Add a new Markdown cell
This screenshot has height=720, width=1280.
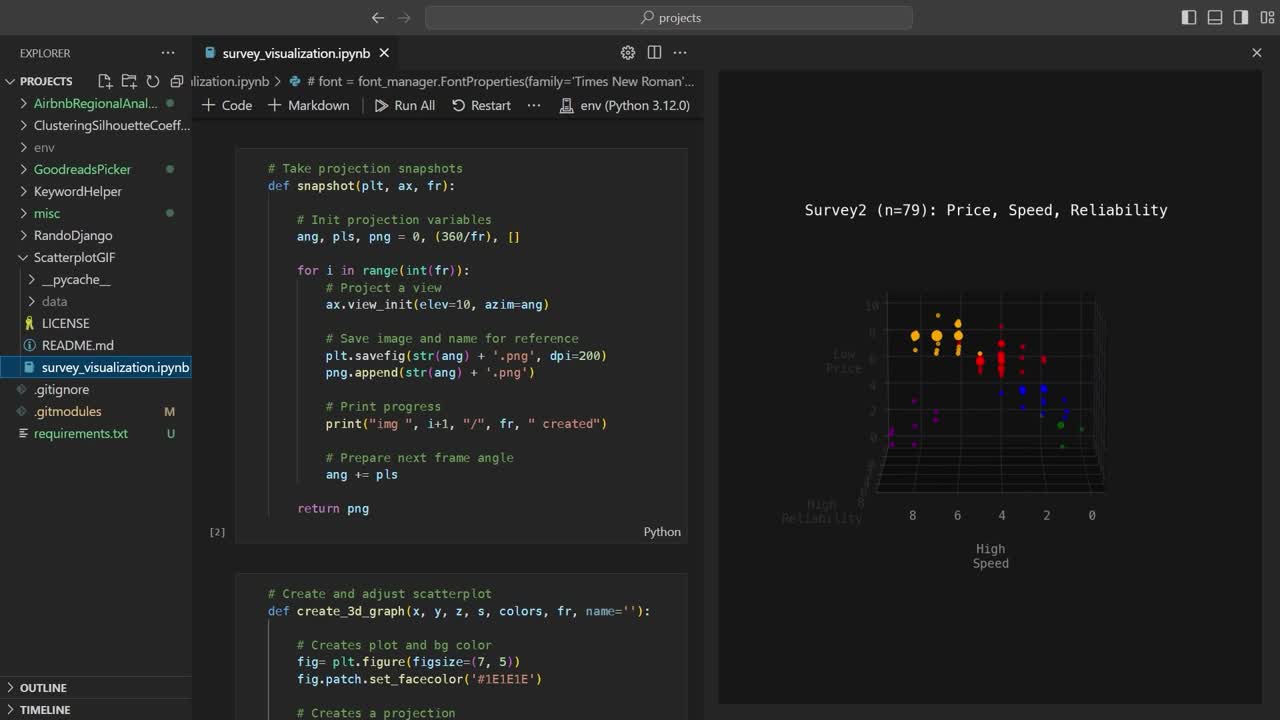coord(309,105)
